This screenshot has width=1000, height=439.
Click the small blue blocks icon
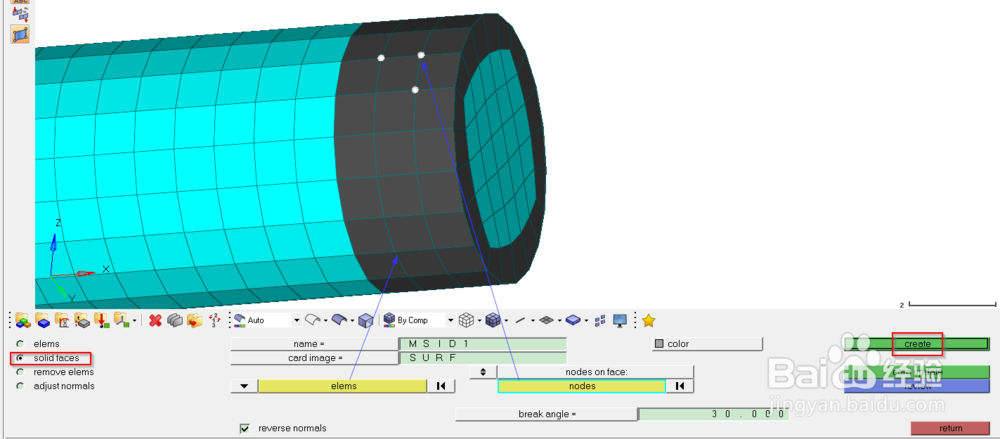tap(599, 320)
